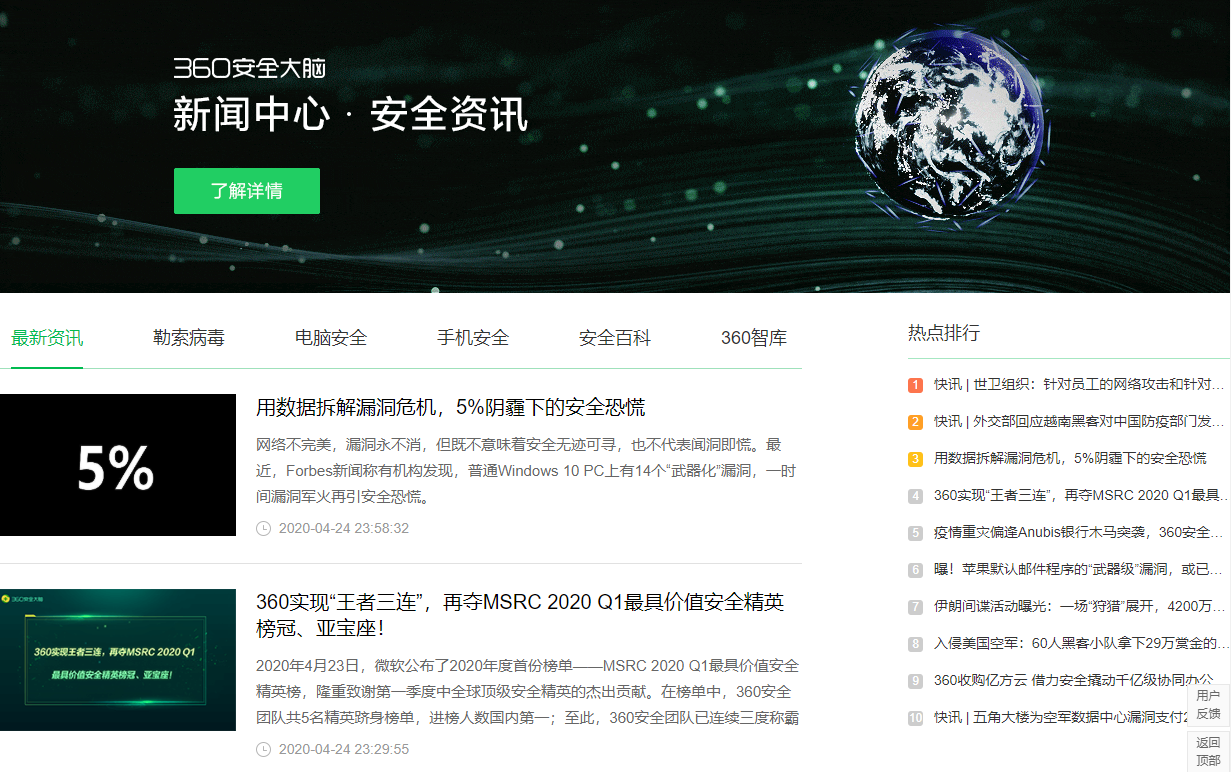
Task: Click the rank 3 badge in 热点排行
Action: (915, 459)
